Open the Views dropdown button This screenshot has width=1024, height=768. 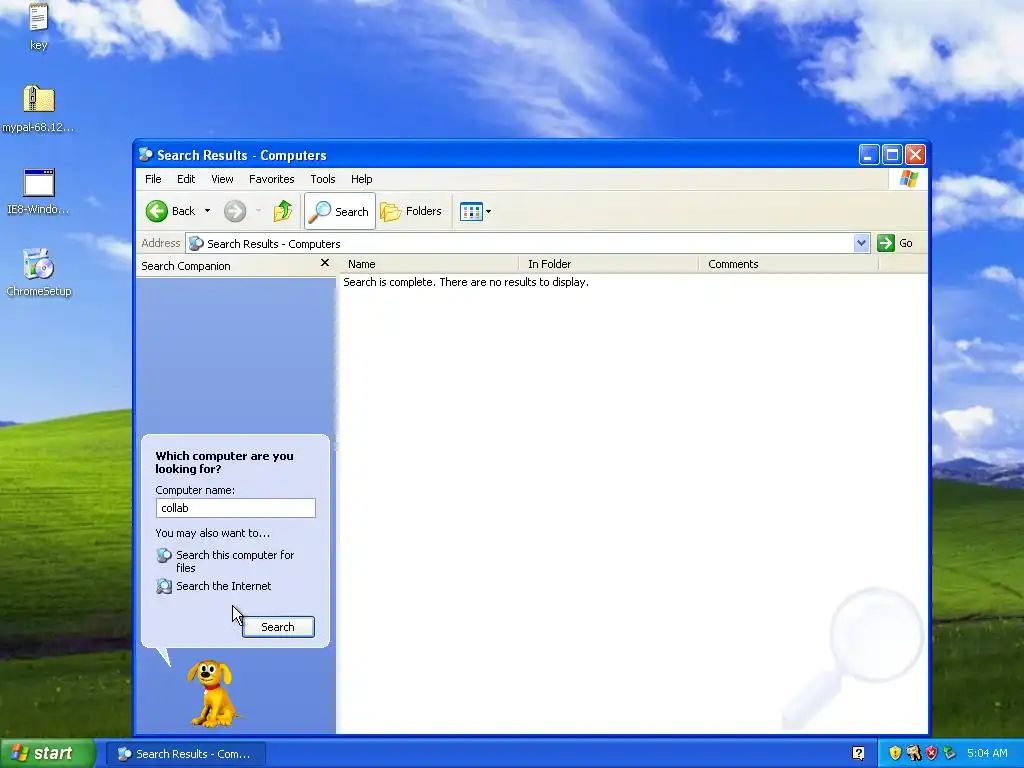475,211
